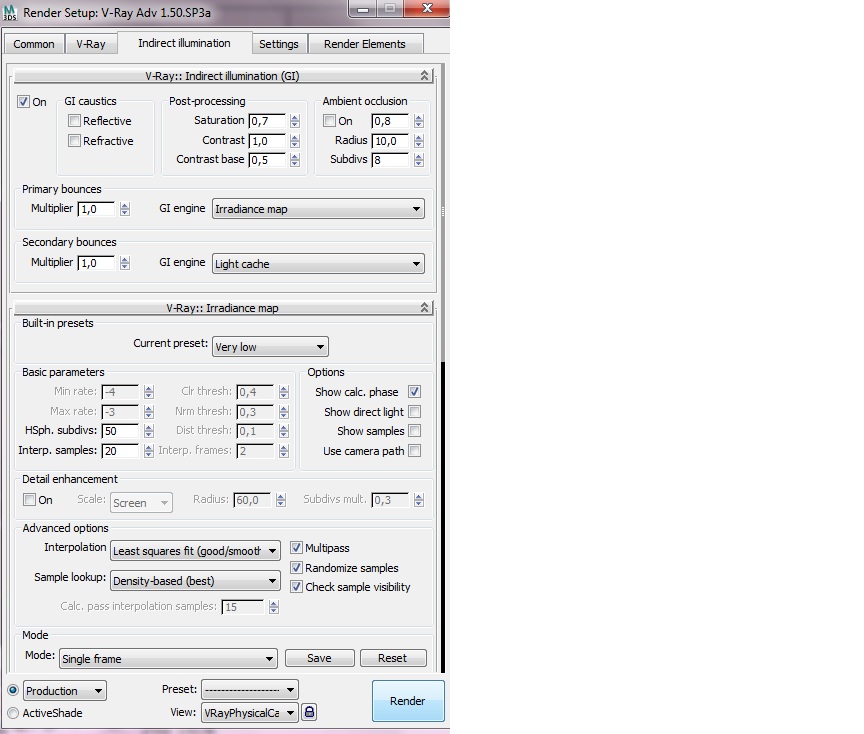Click the Contrast spinner arrows

(x=295, y=141)
